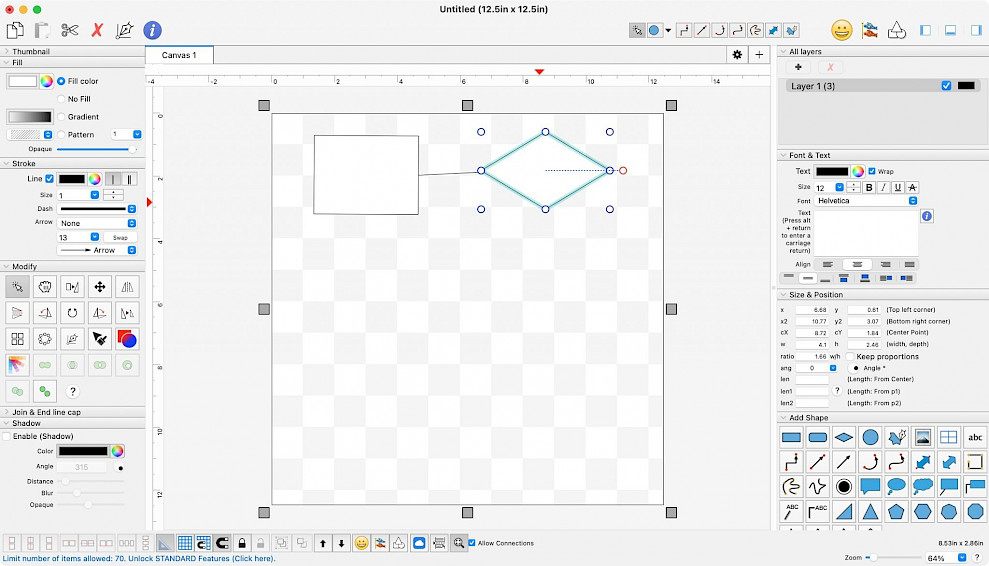Click the stroke Line black color swatch
This screenshot has width=989, height=566.
click(72, 179)
